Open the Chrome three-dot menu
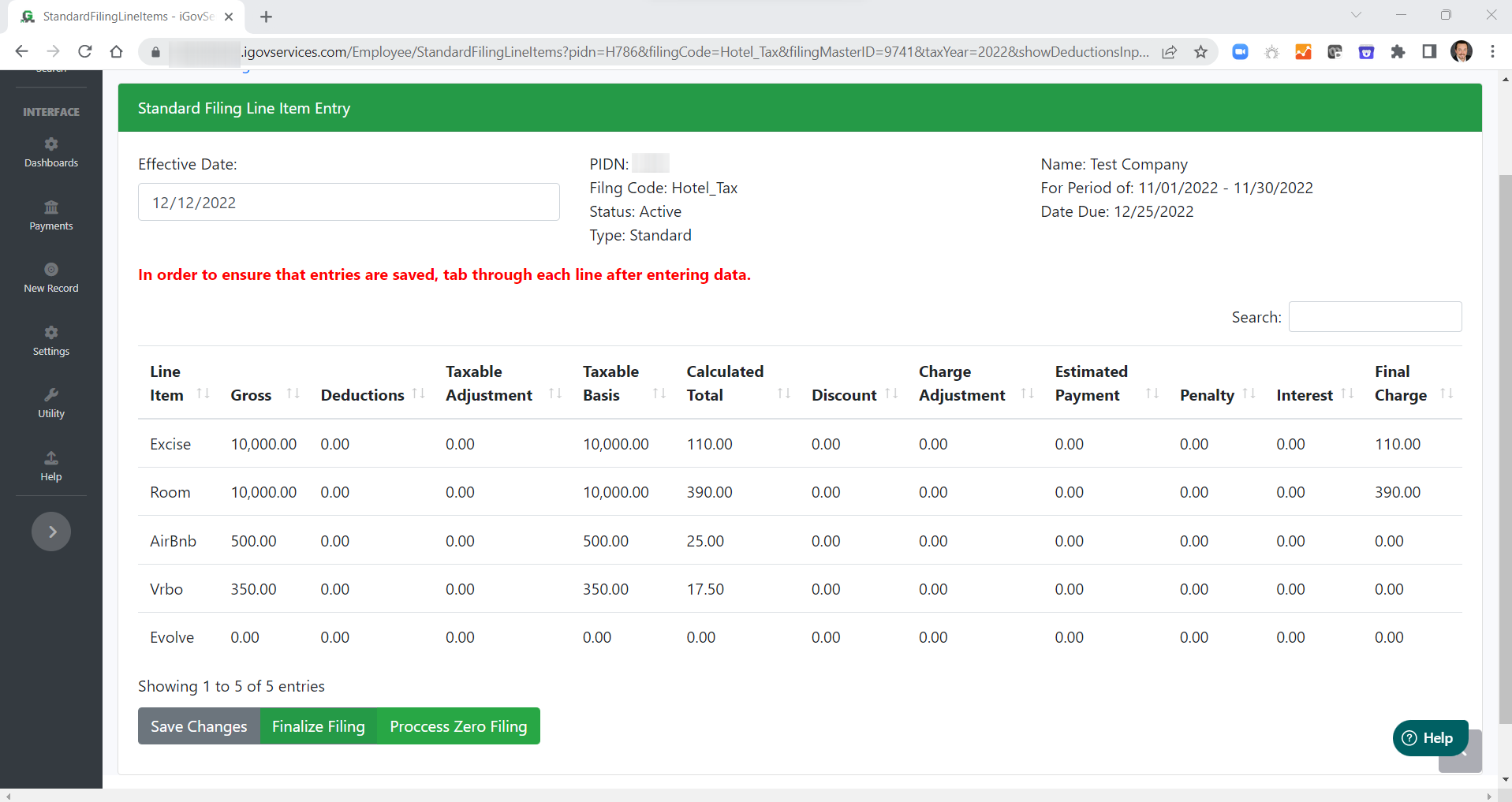 coord(1492,51)
